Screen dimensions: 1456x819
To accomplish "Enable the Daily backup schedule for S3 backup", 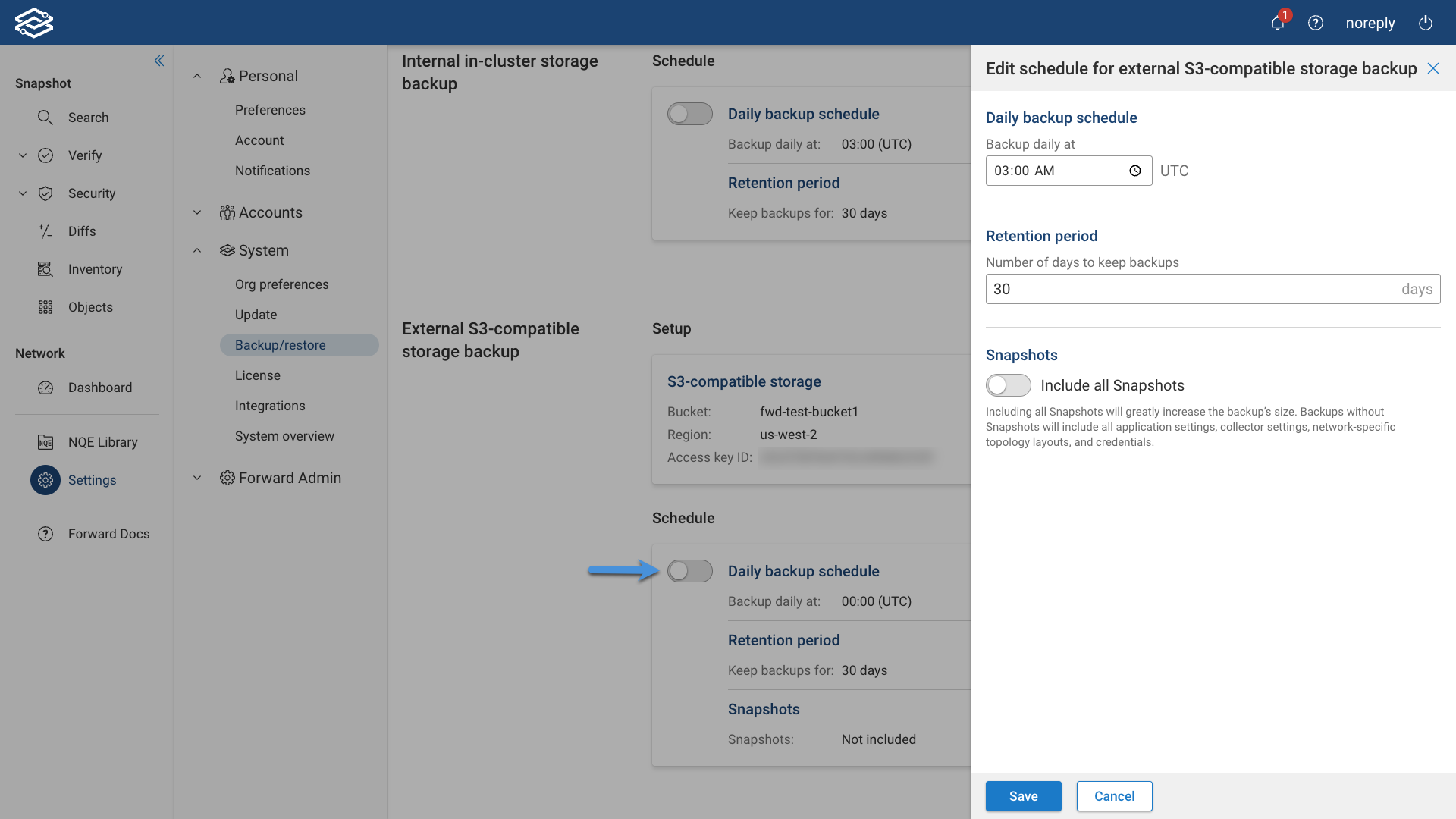I will point(689,571).
